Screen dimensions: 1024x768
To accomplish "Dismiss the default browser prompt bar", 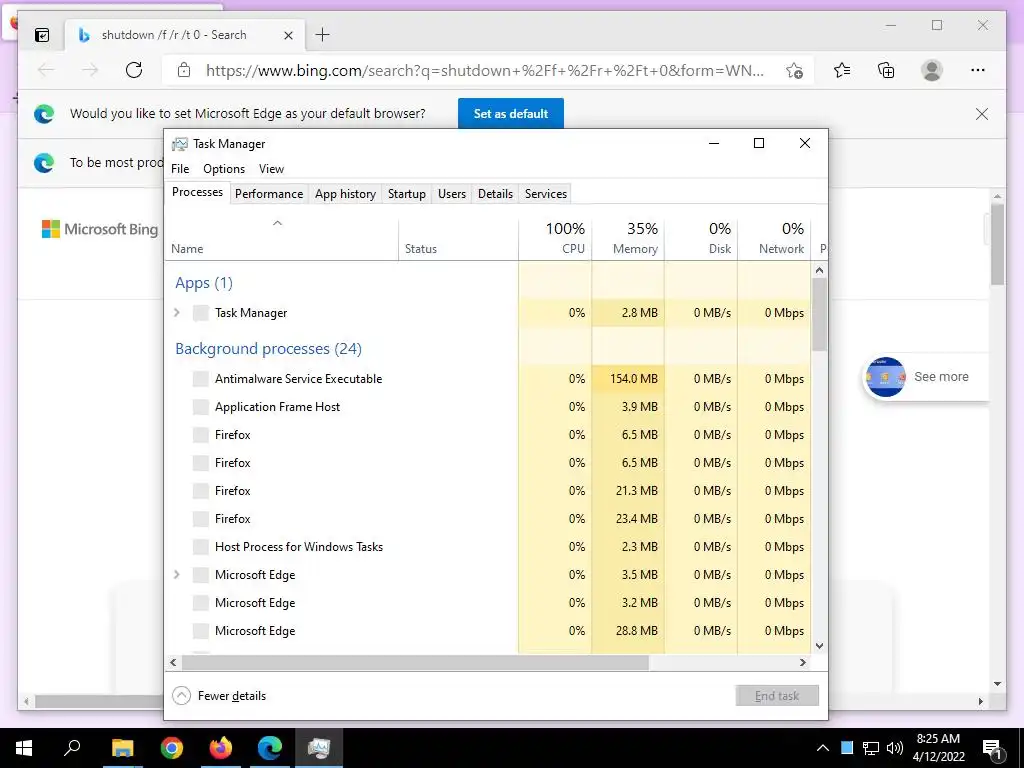I will point(982,114).
